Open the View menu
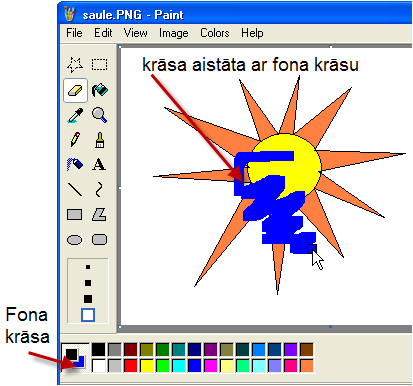Viewport: 413px width, 386px height. [x=136, y=33]
